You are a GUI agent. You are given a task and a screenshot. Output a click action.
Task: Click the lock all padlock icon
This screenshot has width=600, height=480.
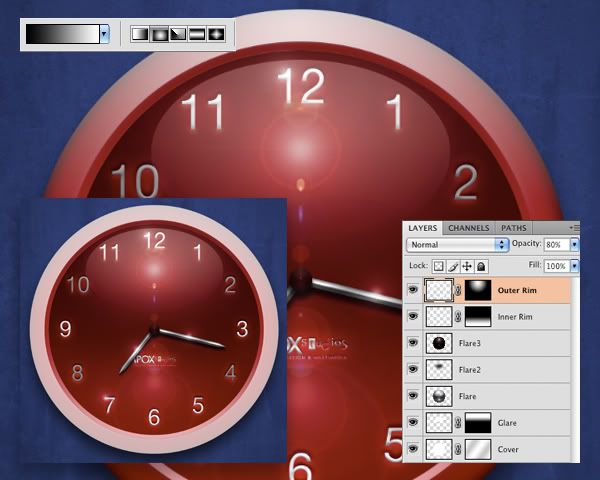tap(481, 267)
